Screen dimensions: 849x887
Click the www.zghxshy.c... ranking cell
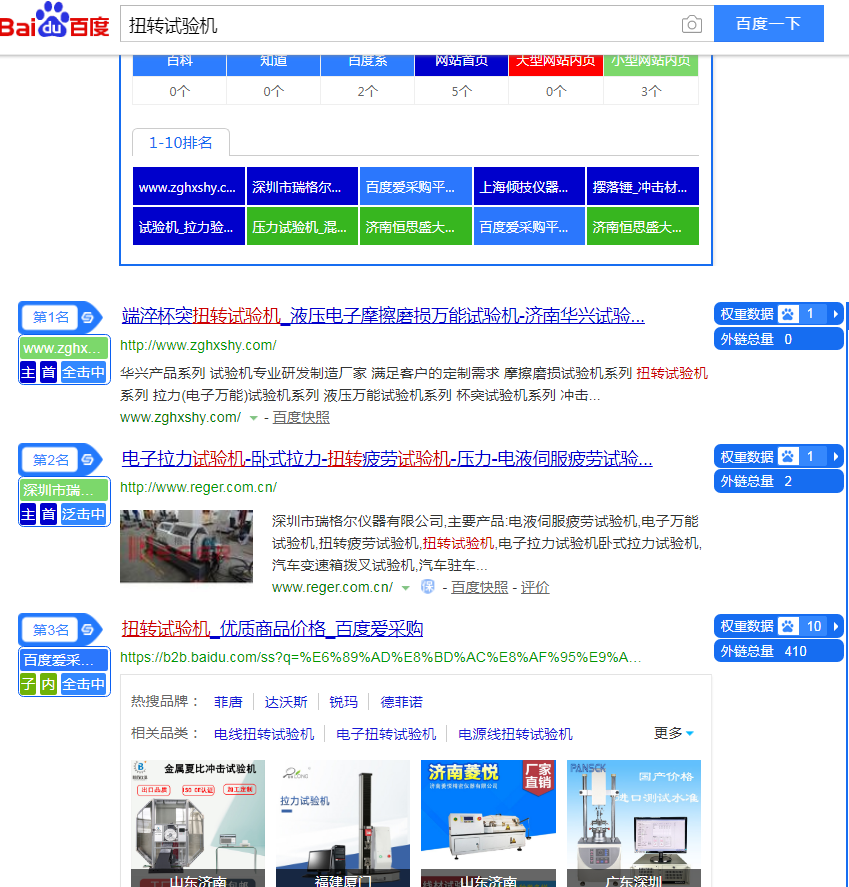tap(188, 186)
